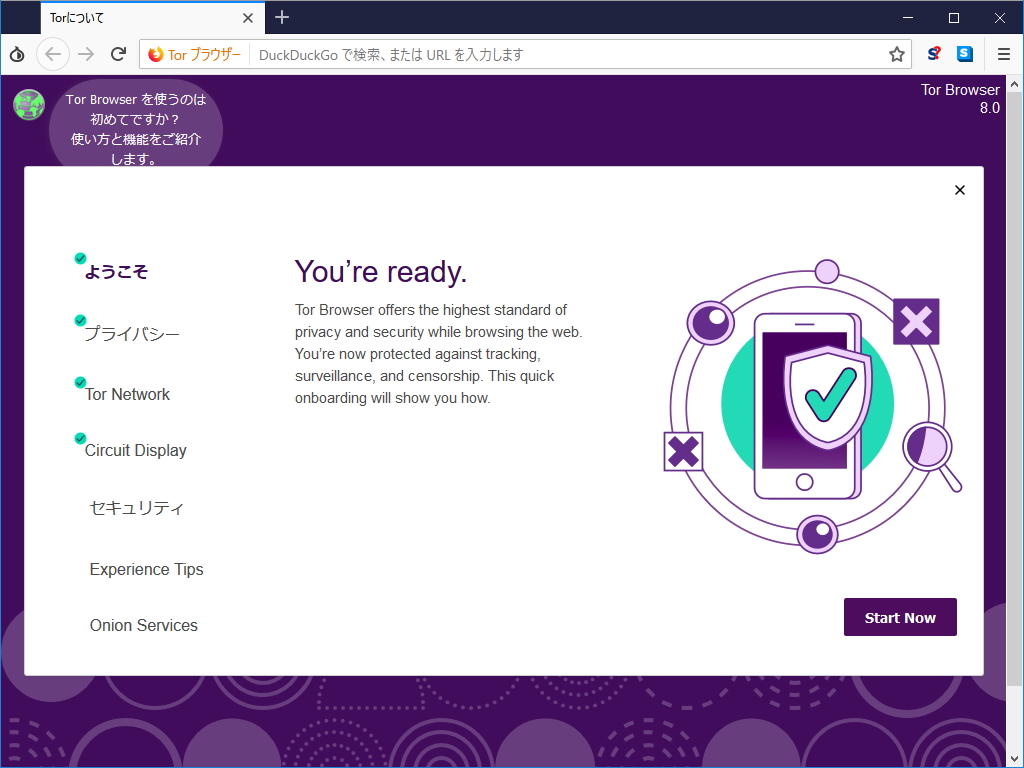Screen dimensions: 1024x768
Task: Bookmark this page with the star icon
Action: click(897, 54)
